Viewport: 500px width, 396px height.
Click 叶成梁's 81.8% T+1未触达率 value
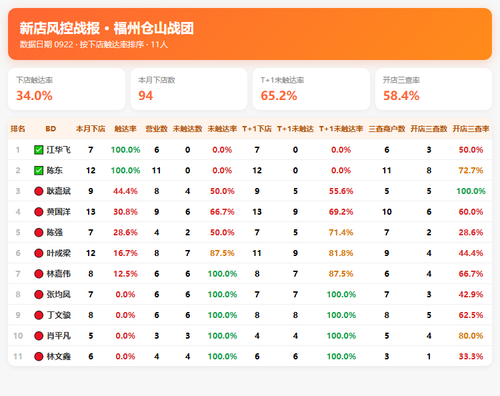click(341, 253)
